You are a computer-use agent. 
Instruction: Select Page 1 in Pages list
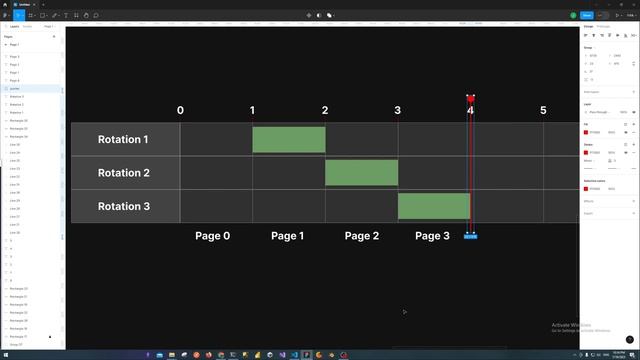[14, 45]
